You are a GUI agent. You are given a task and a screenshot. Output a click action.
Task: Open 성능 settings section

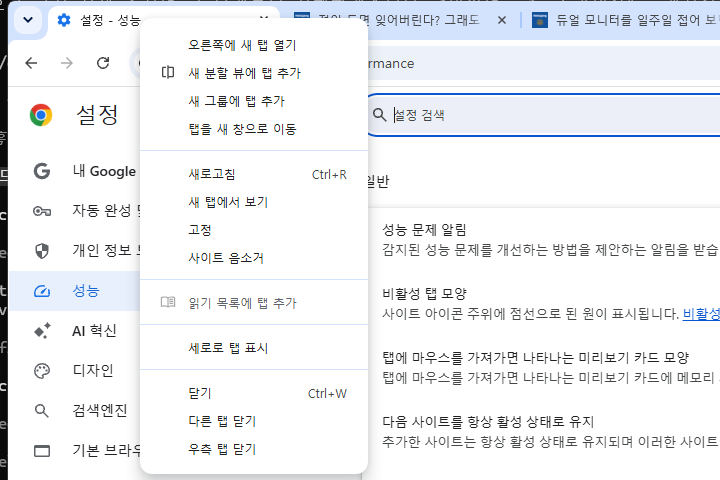(74, 291)
